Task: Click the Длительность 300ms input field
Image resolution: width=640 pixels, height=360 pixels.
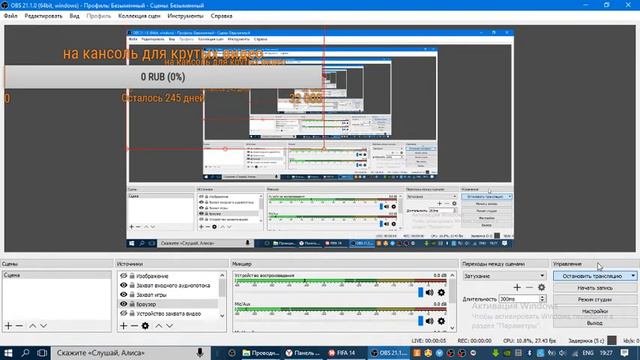Action: coord(519,299)
